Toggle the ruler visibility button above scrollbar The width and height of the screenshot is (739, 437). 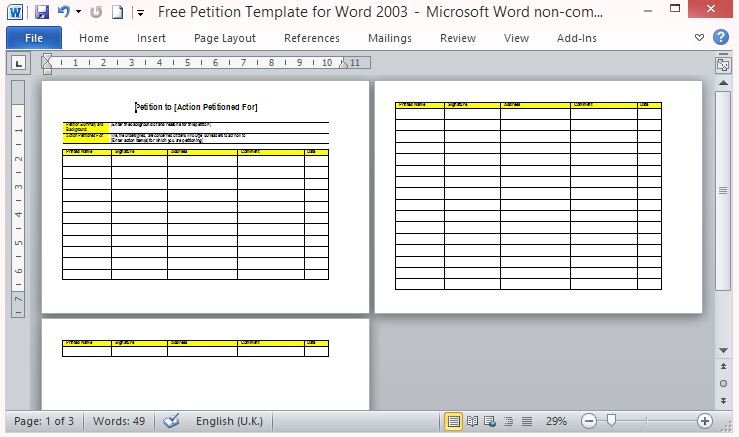pyautogui.click(x=723, y=64)
